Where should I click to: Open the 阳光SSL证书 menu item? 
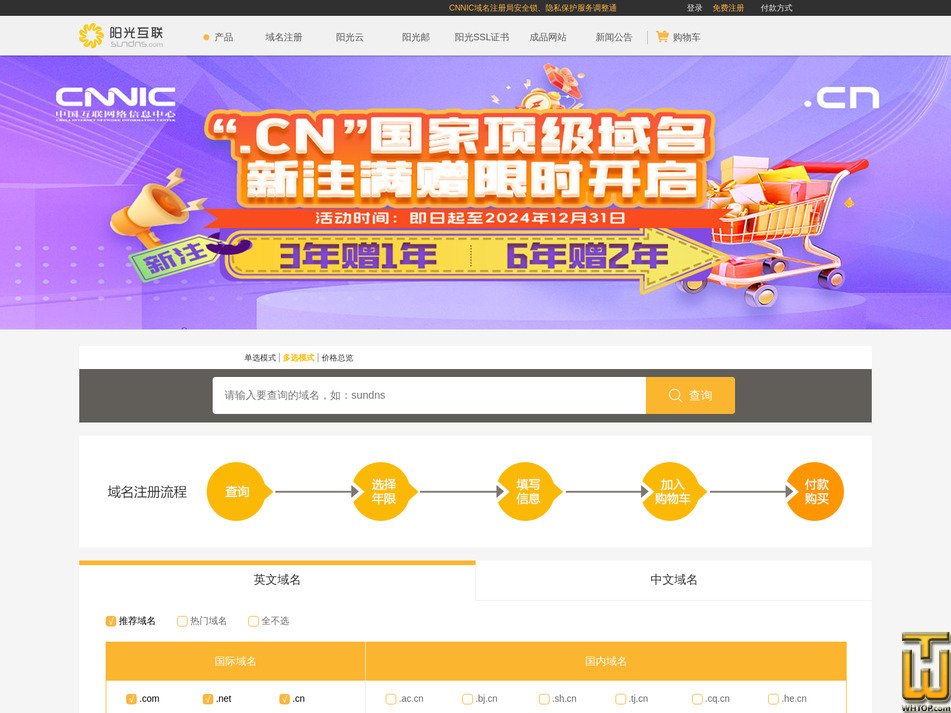[x=482, y=37]
